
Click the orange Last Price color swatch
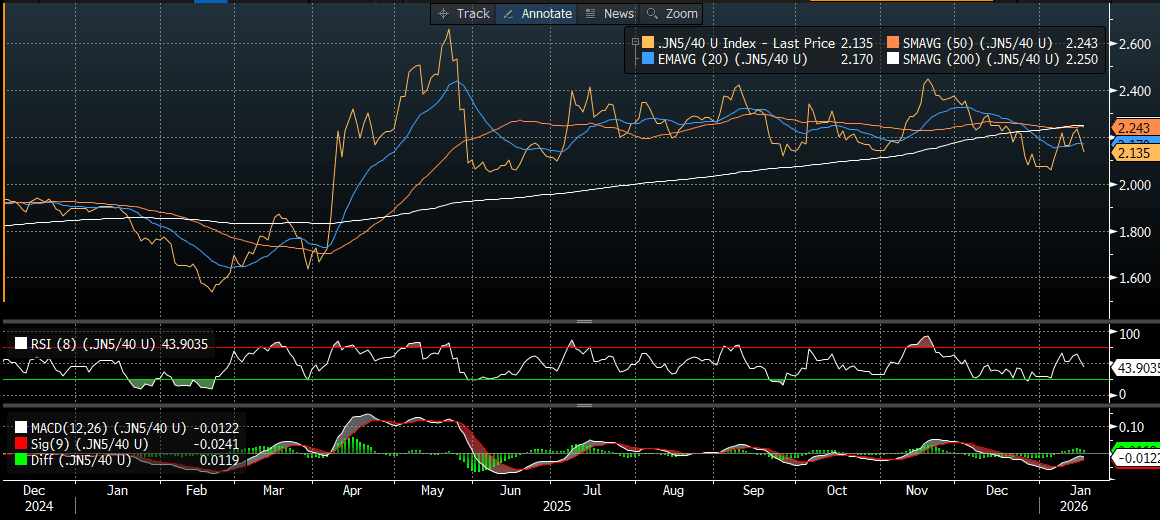tap(648, 43)
